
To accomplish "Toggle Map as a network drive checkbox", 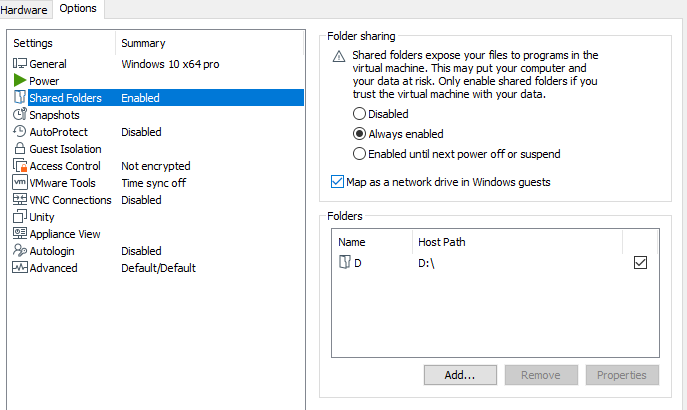I will (336, 182).
